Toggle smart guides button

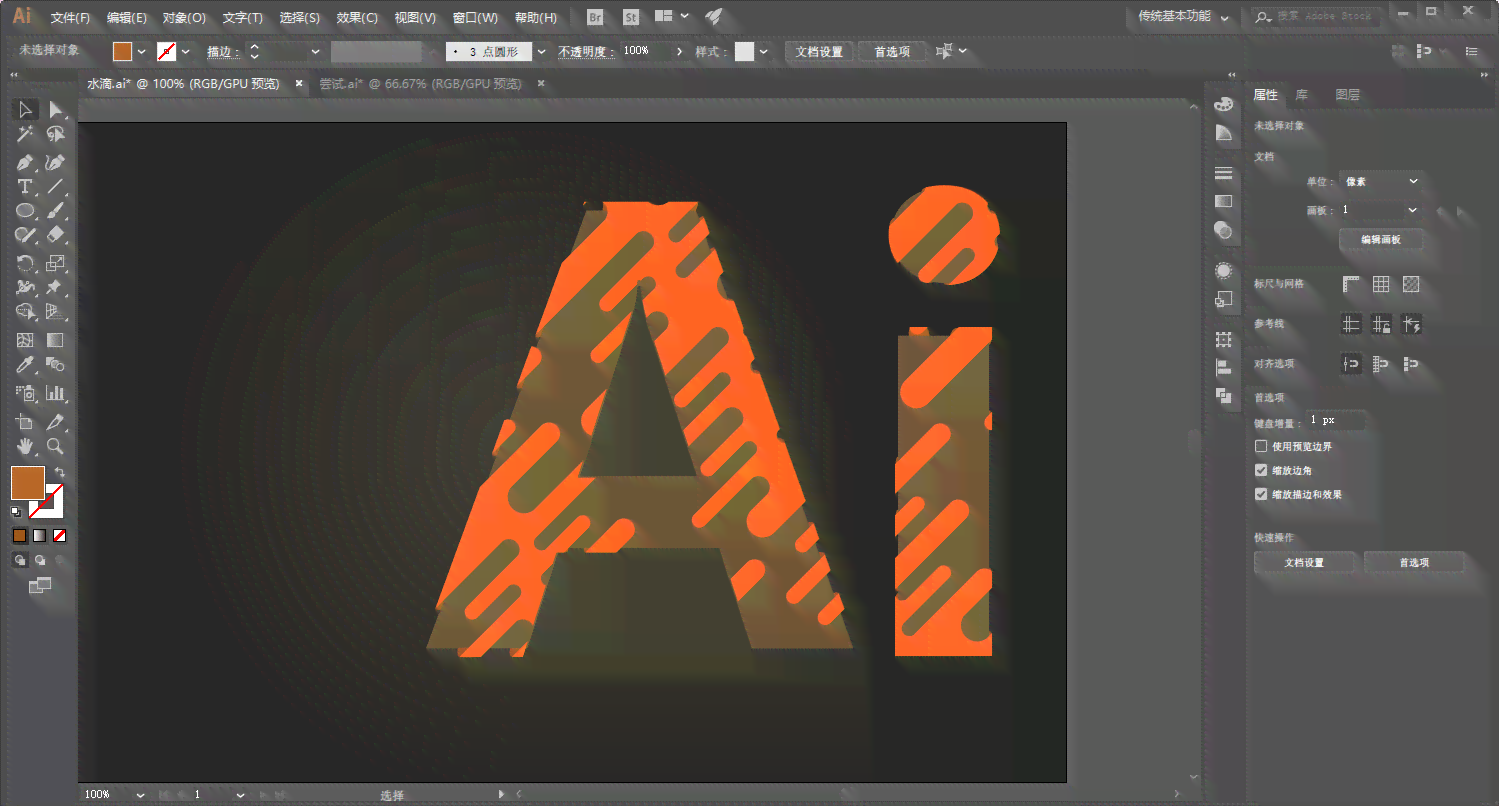click(1411, 324)
